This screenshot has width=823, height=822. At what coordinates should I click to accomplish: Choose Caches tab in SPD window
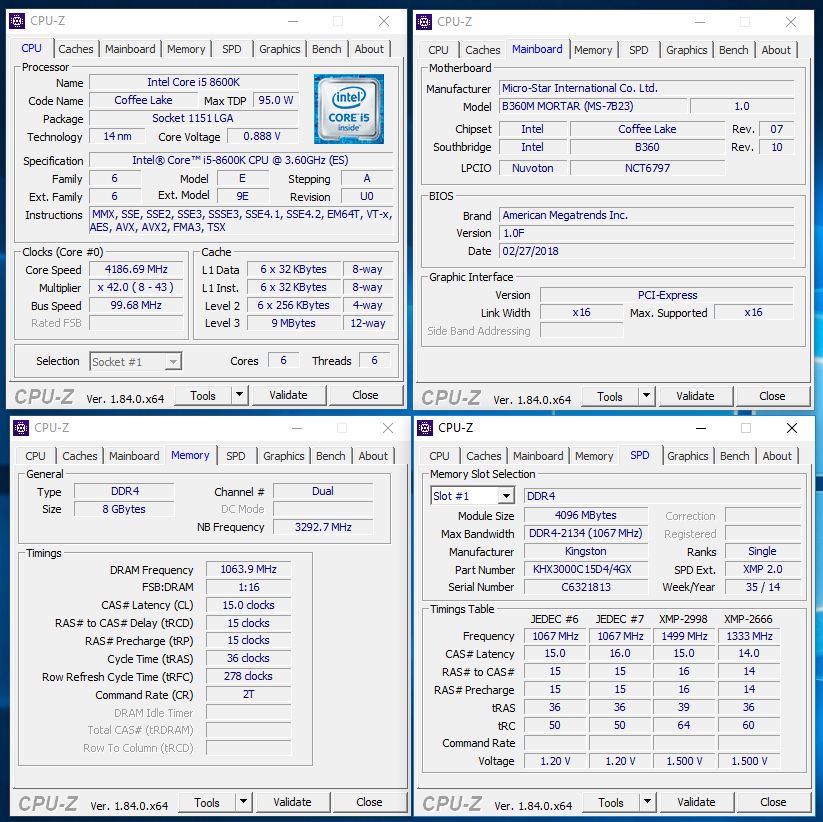(484, 456)
